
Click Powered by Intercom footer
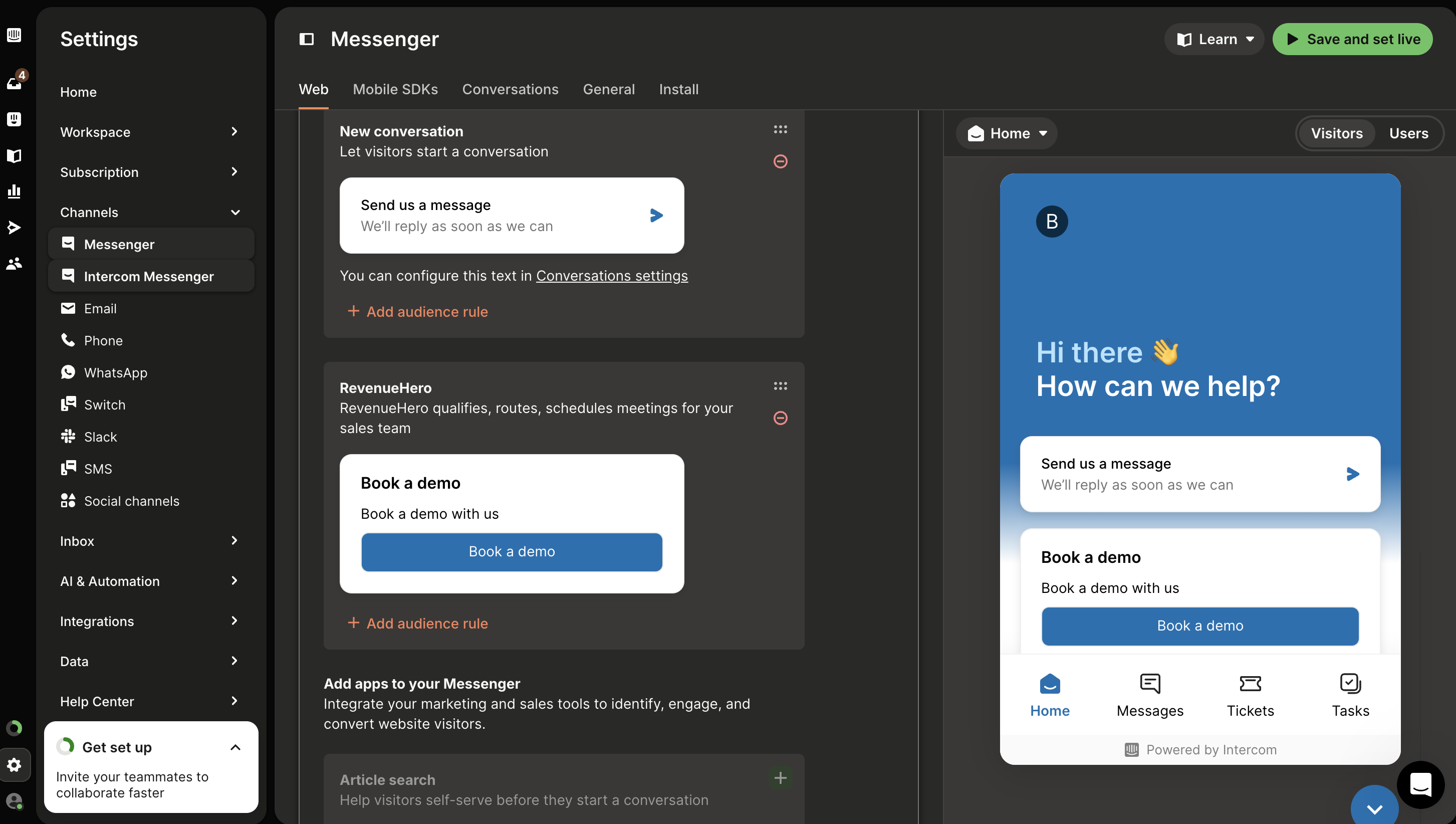click(1200, 750)
